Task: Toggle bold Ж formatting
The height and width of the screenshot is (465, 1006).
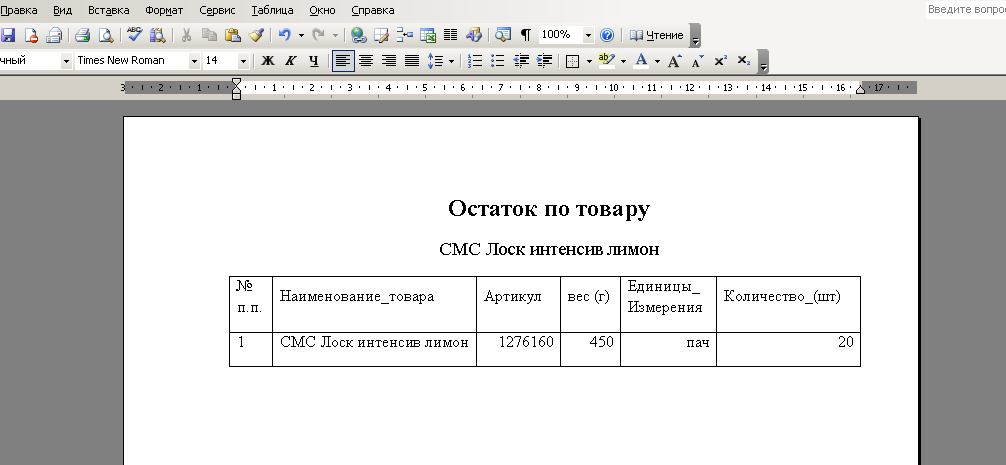Action: pos(268,61)
